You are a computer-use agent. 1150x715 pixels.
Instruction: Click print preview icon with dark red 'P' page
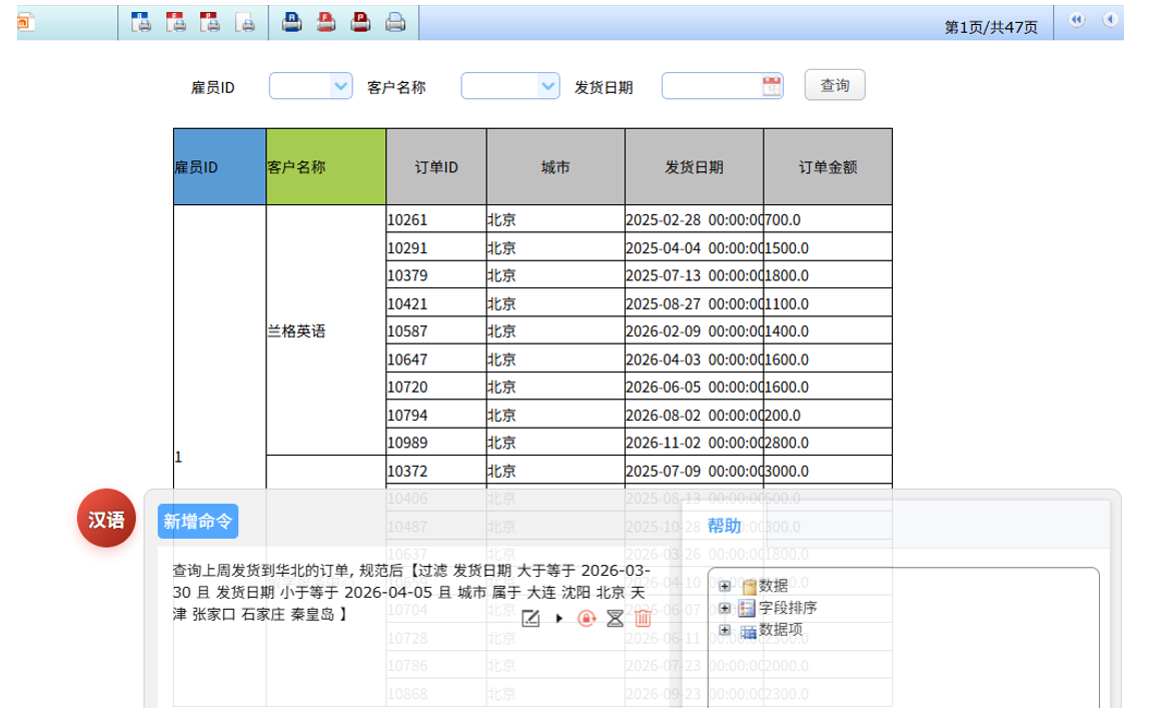click(x=210, y=23)
